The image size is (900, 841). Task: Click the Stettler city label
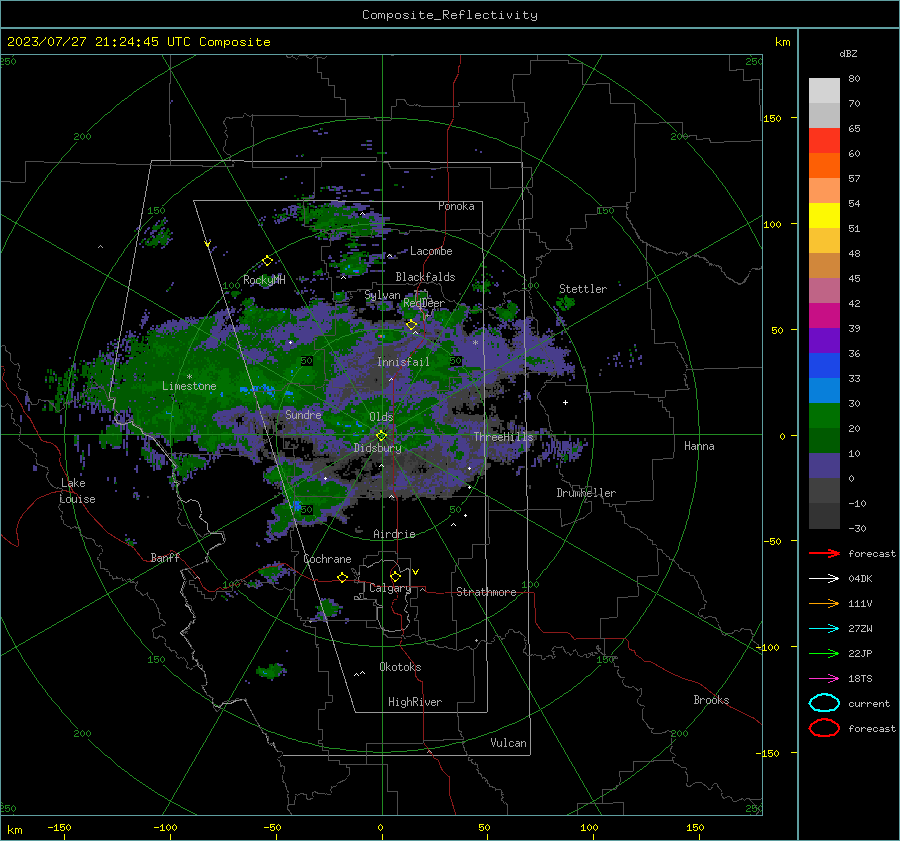click(583, 289)
